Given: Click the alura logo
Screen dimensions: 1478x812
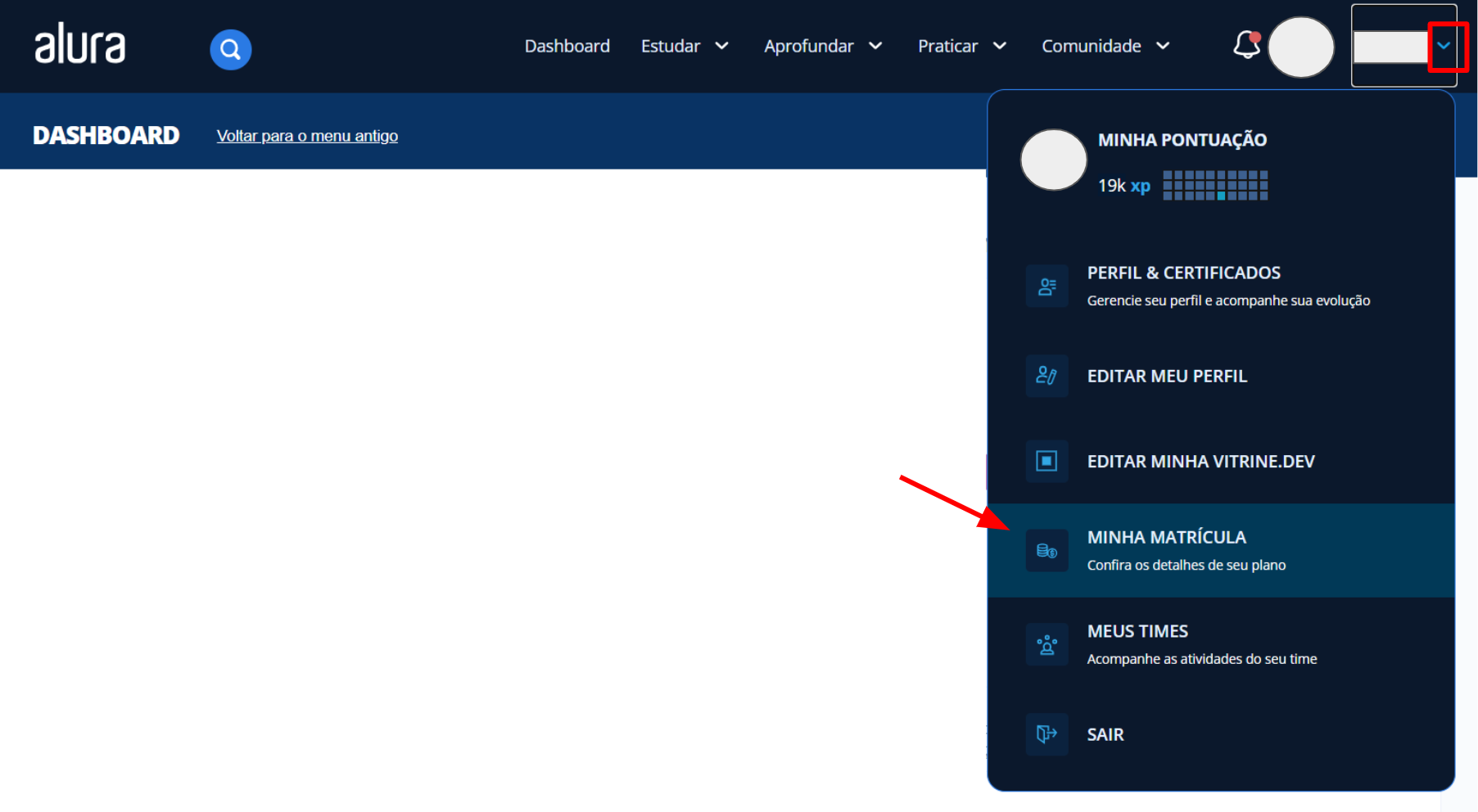Looking at the screenshot, I should pyautogui.click(x=79, y=44).
